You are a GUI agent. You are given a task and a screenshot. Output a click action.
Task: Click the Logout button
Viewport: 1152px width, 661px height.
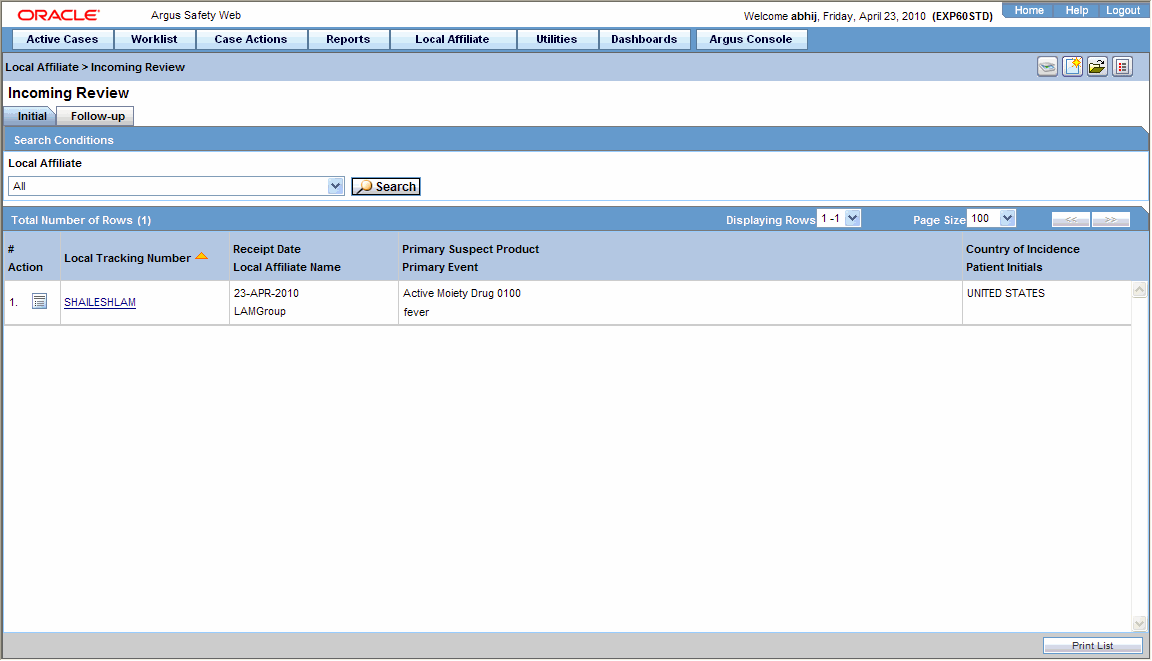(1123, 10)
